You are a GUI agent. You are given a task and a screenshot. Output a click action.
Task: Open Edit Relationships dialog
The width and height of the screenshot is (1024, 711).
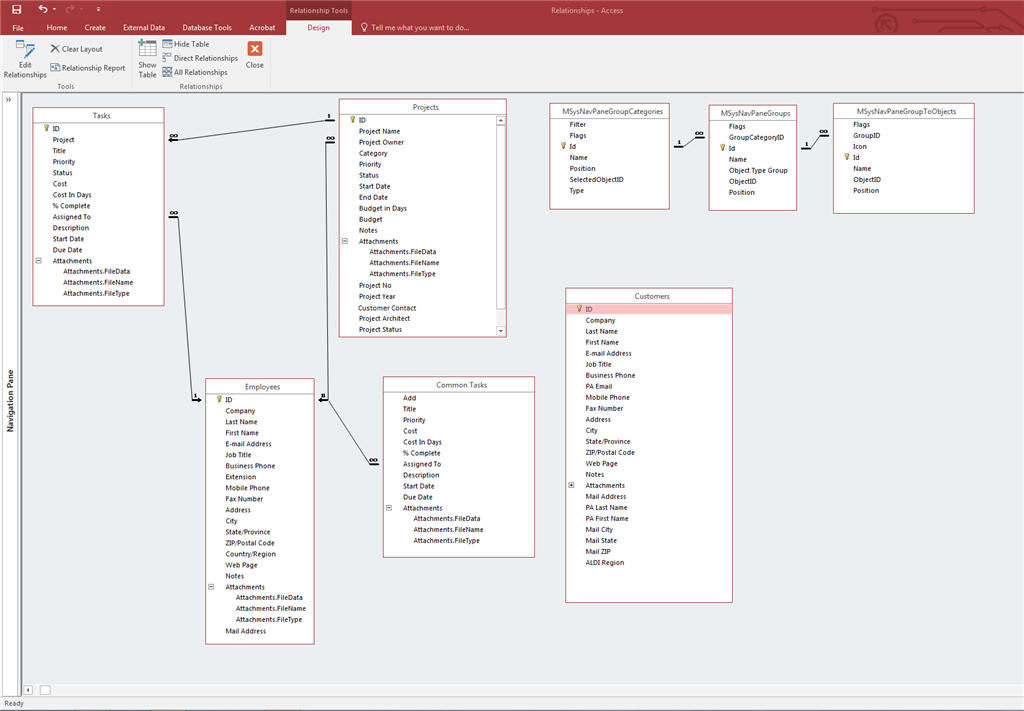(x=25, y=59)
